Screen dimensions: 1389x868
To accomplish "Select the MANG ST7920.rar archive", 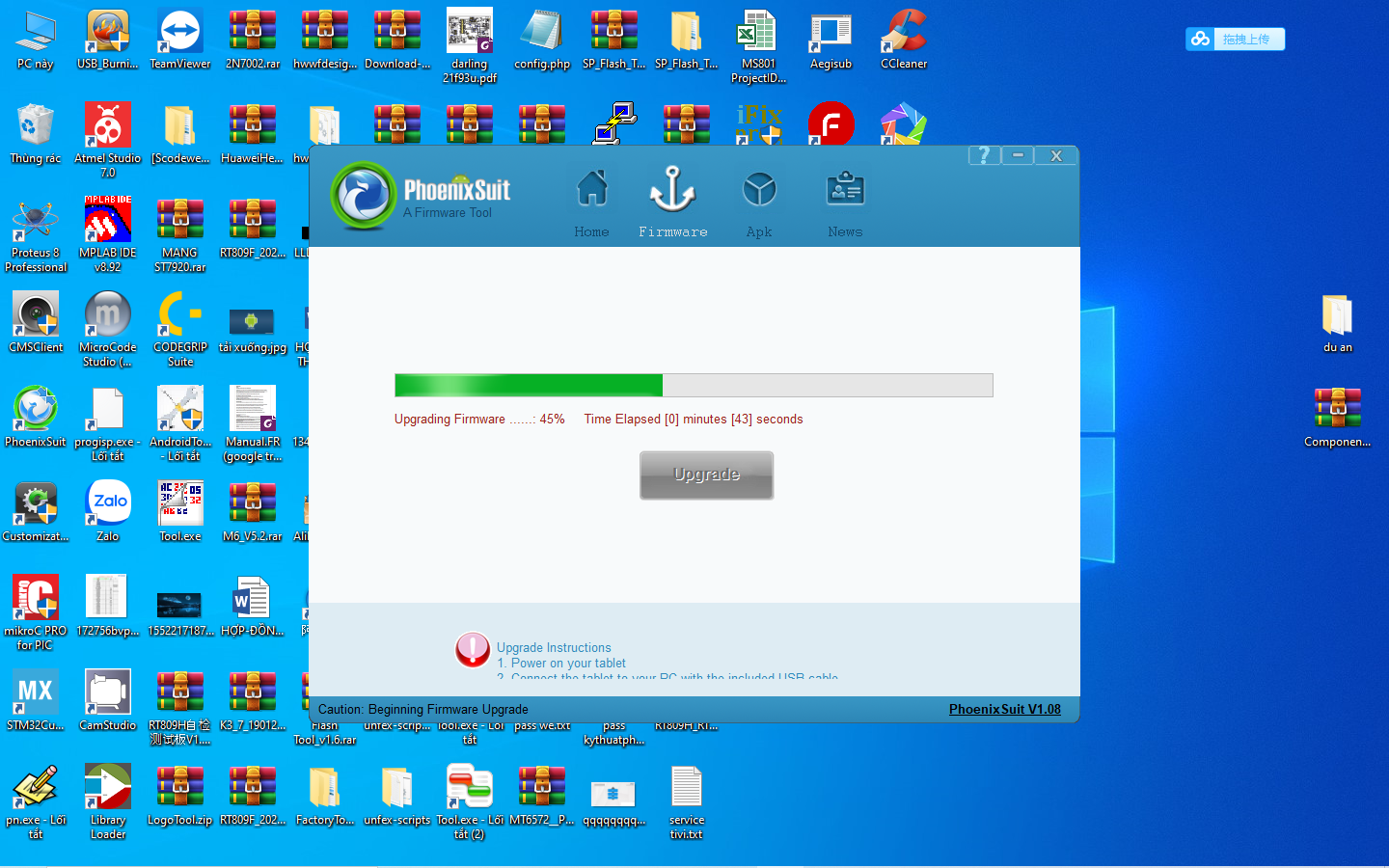I will click(x=180, y=235).
